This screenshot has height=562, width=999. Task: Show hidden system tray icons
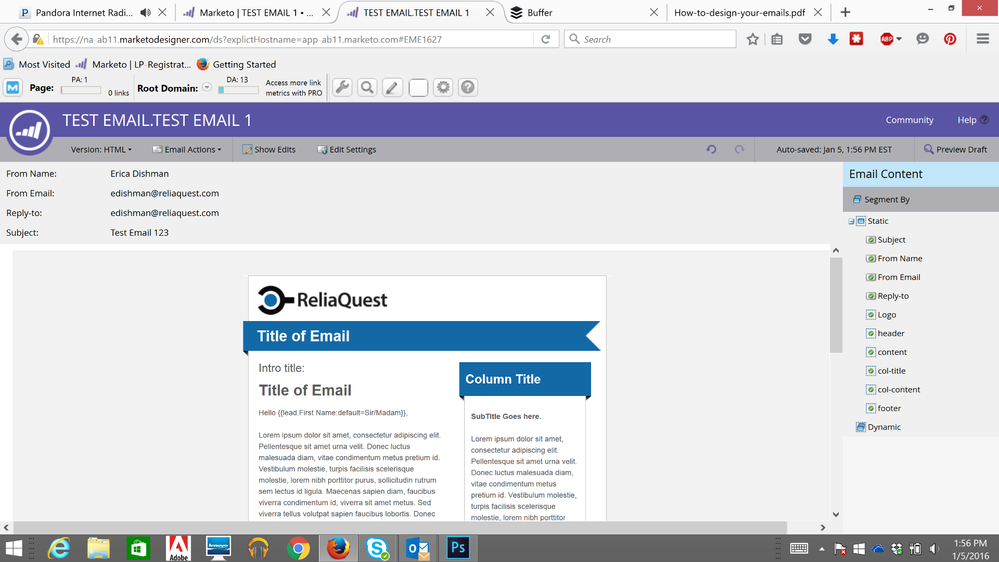822,548
